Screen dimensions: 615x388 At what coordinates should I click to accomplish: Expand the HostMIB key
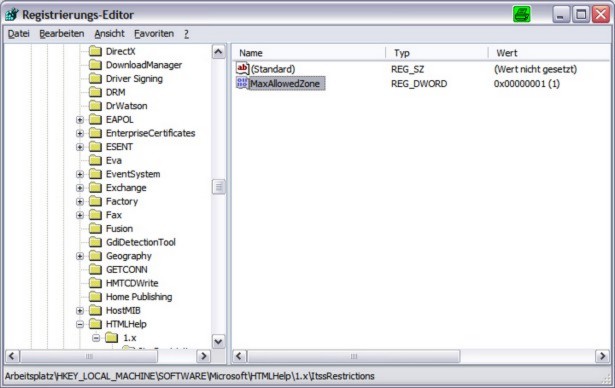tap(80, 311)
